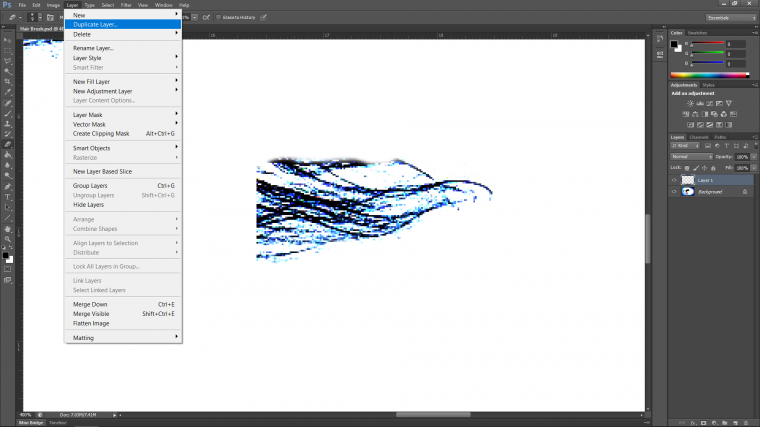This screenshot has height=427, width=760.
Task: Switch to the Swatches tab
Action: 697,33
